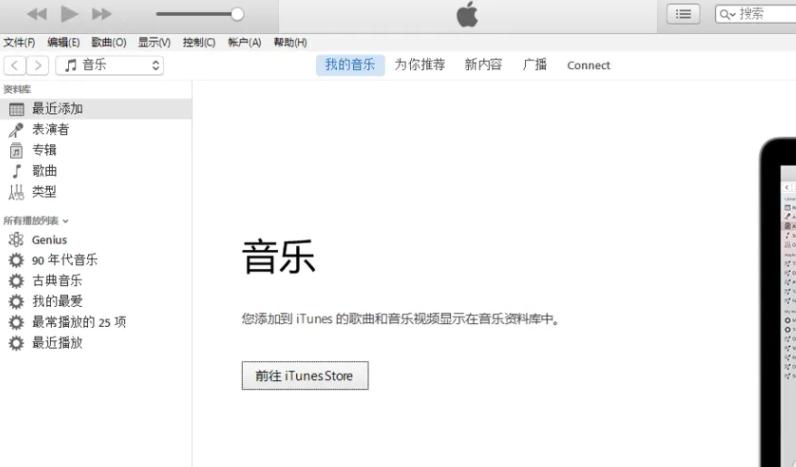The width and height of the screenshot is (796, 467).
Task: Open the search magnifier options
Action: (x=727, y=14)
